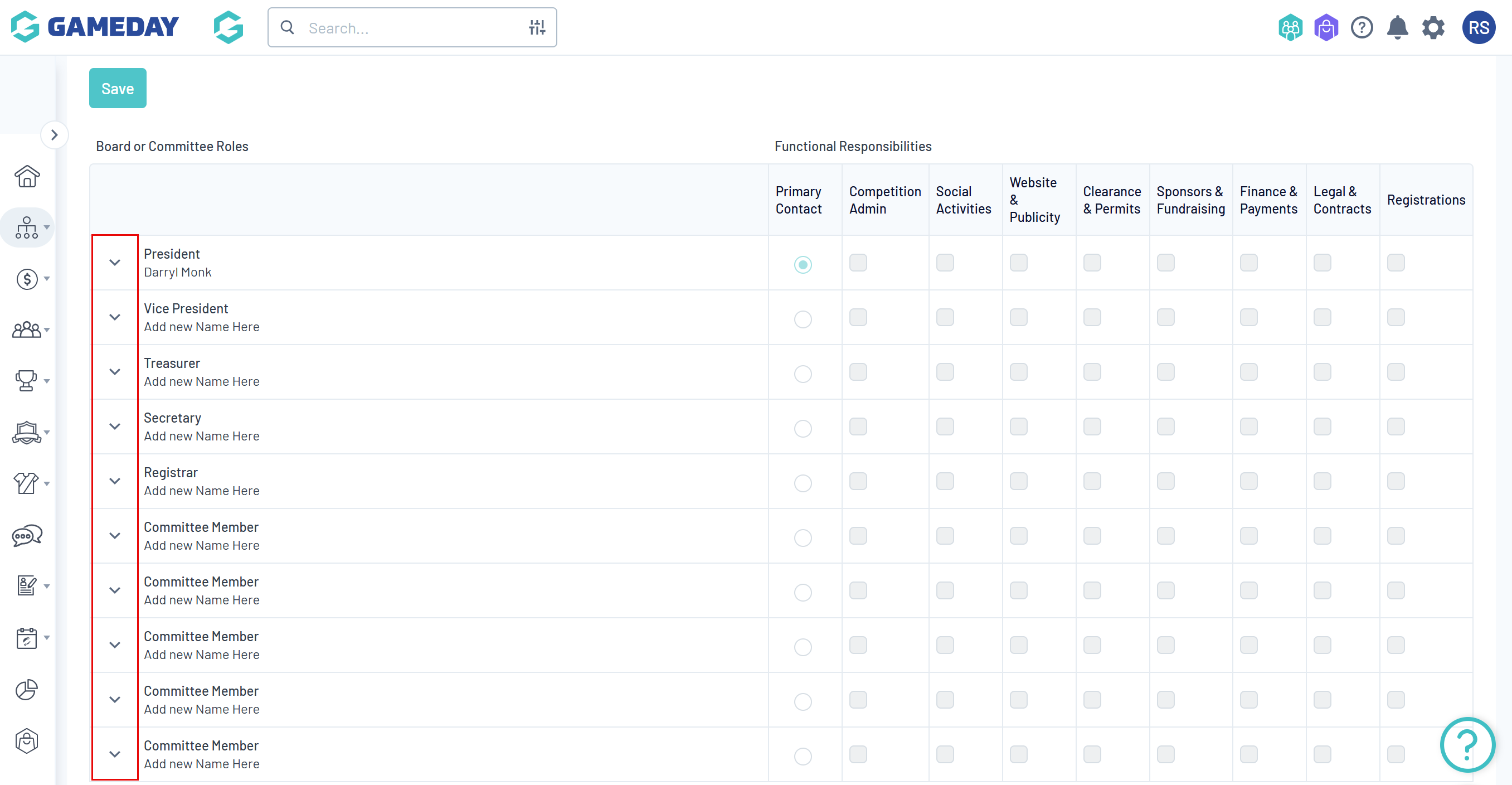Screen dimensions: 1512x785
Task: Open the finance dollar sidebar icon
Action: tap(27, 279)
